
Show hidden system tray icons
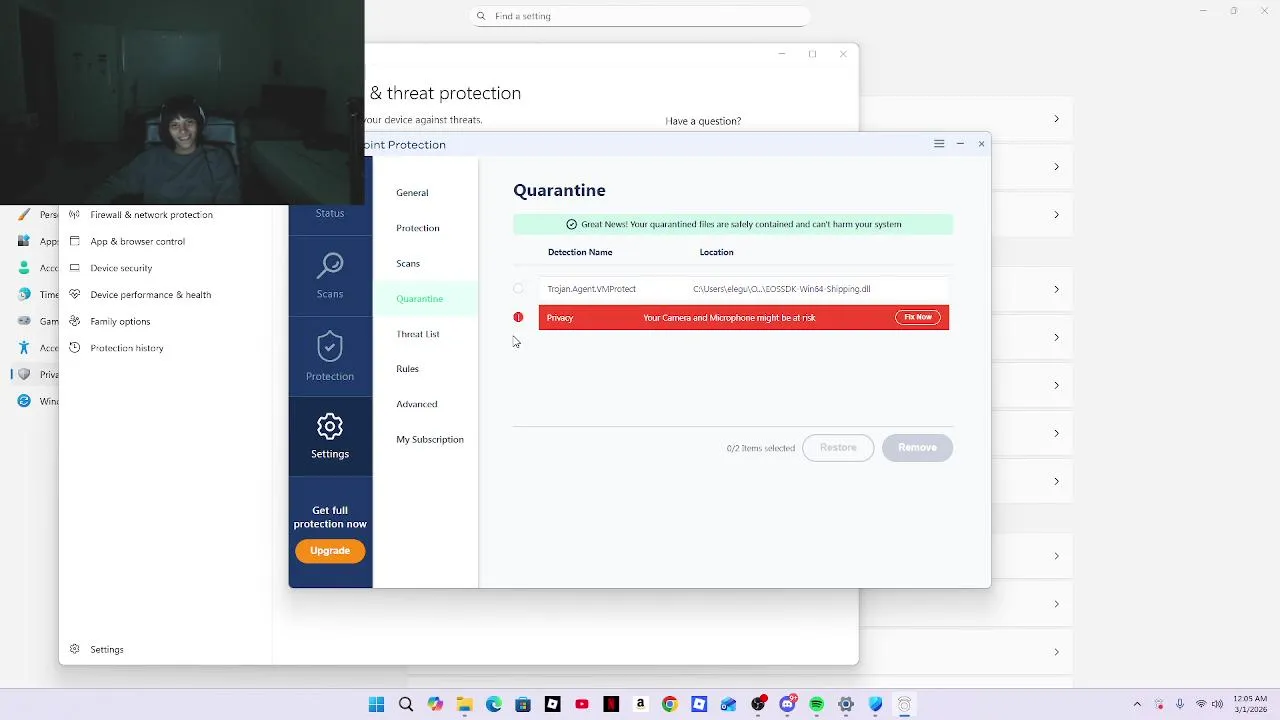[x=1137, y=705]
